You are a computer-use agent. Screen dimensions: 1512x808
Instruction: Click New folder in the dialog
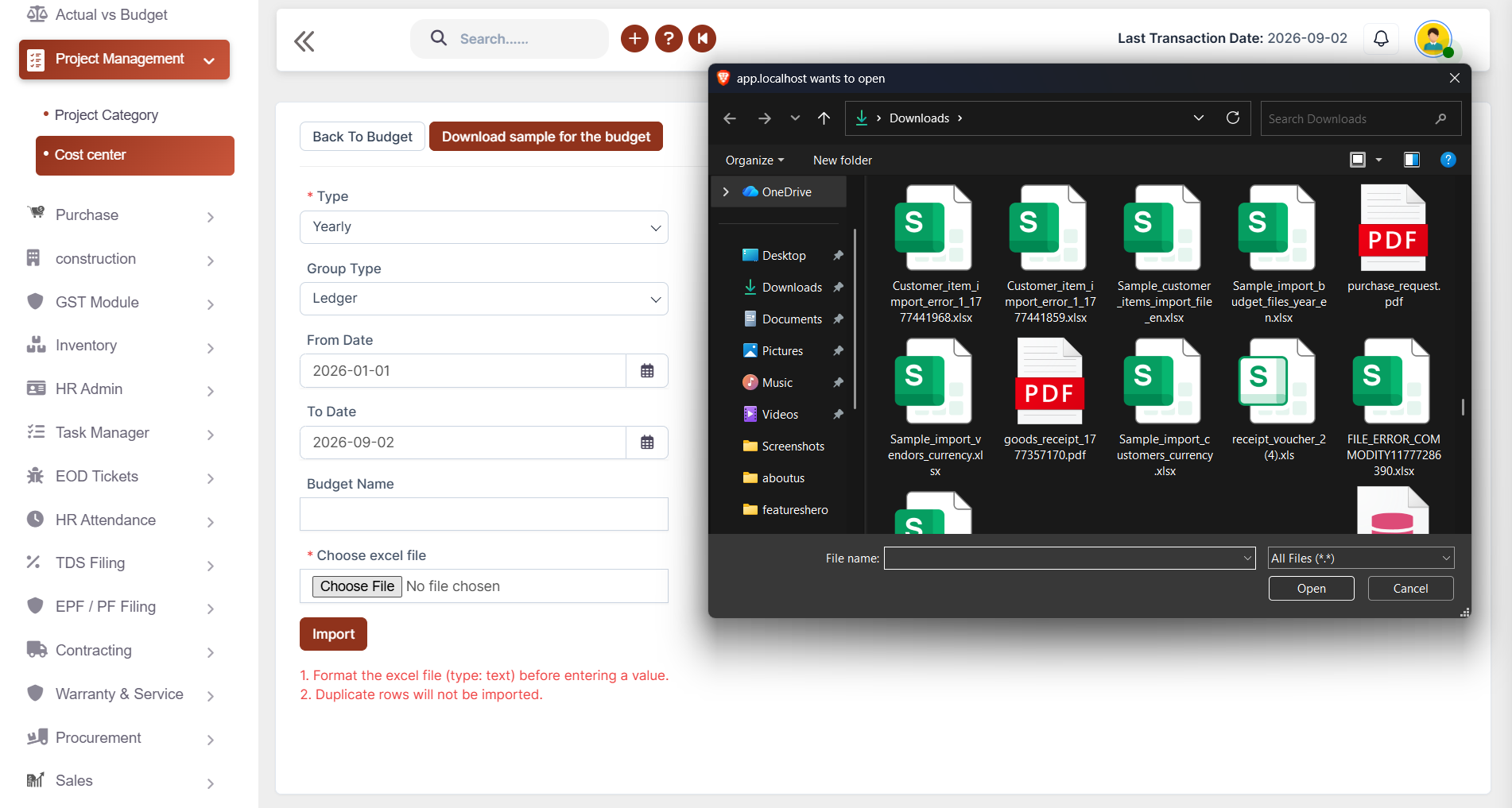(x=843, y=160)
